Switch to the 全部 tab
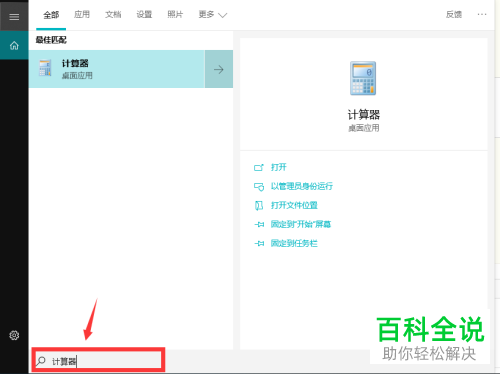This screenshot has height=374, width=500. pos(51,15)
